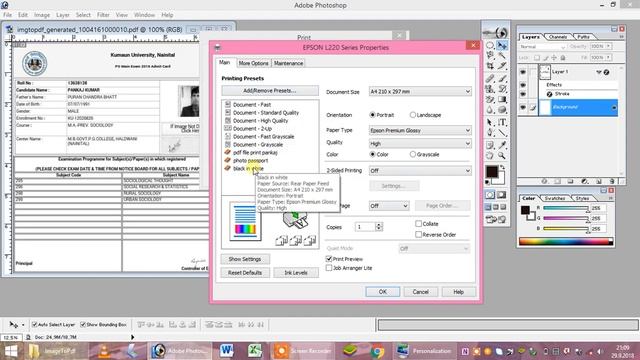
Task: Select the Notes tool
Action: click(x=490, y=145)
